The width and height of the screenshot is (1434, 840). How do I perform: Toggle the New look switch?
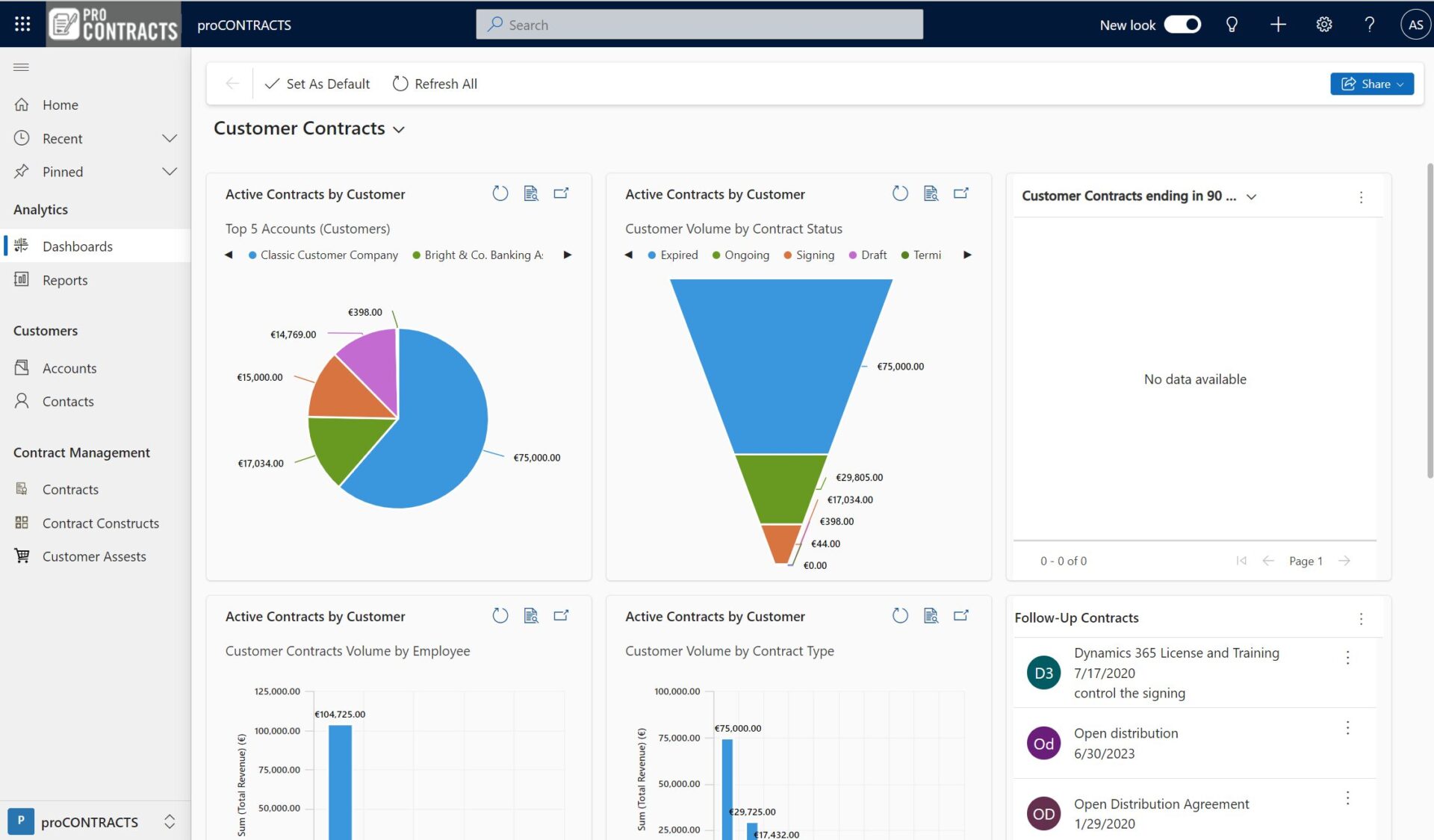pyautogui.click(x=1182, y=24)
